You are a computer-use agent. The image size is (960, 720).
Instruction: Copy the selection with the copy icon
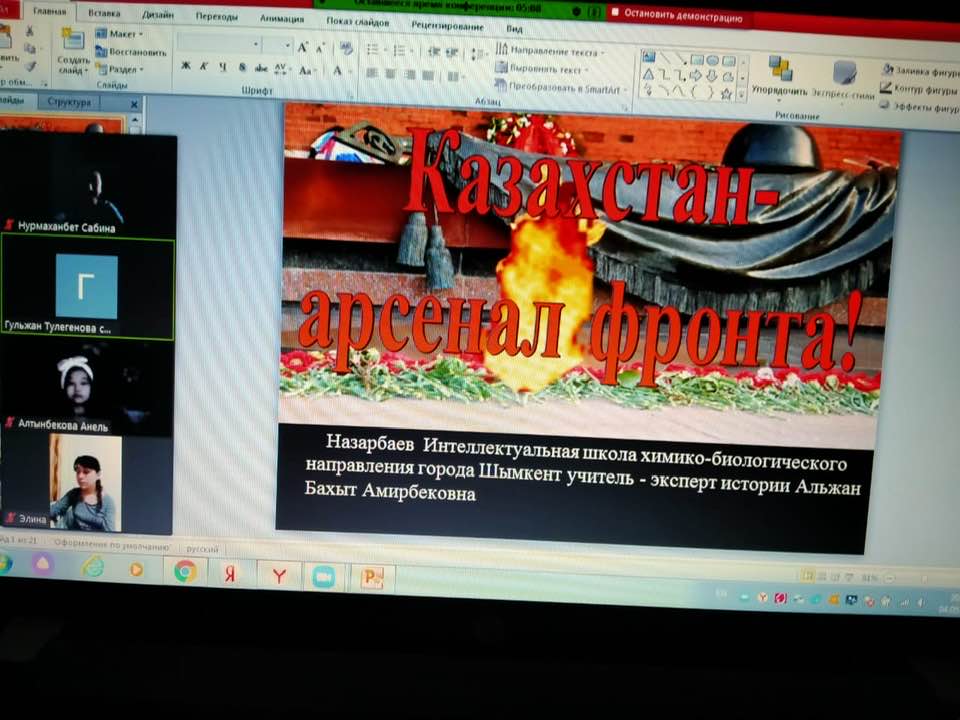coord(29,48)
